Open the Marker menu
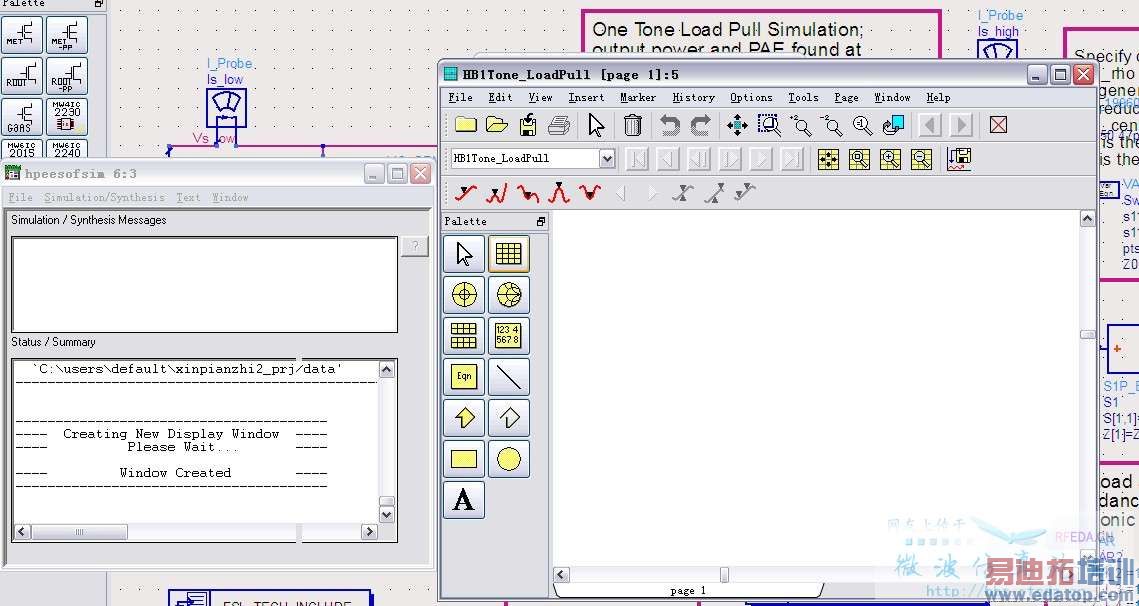This screenshot has height=606, width=1139. pos(638,97)
